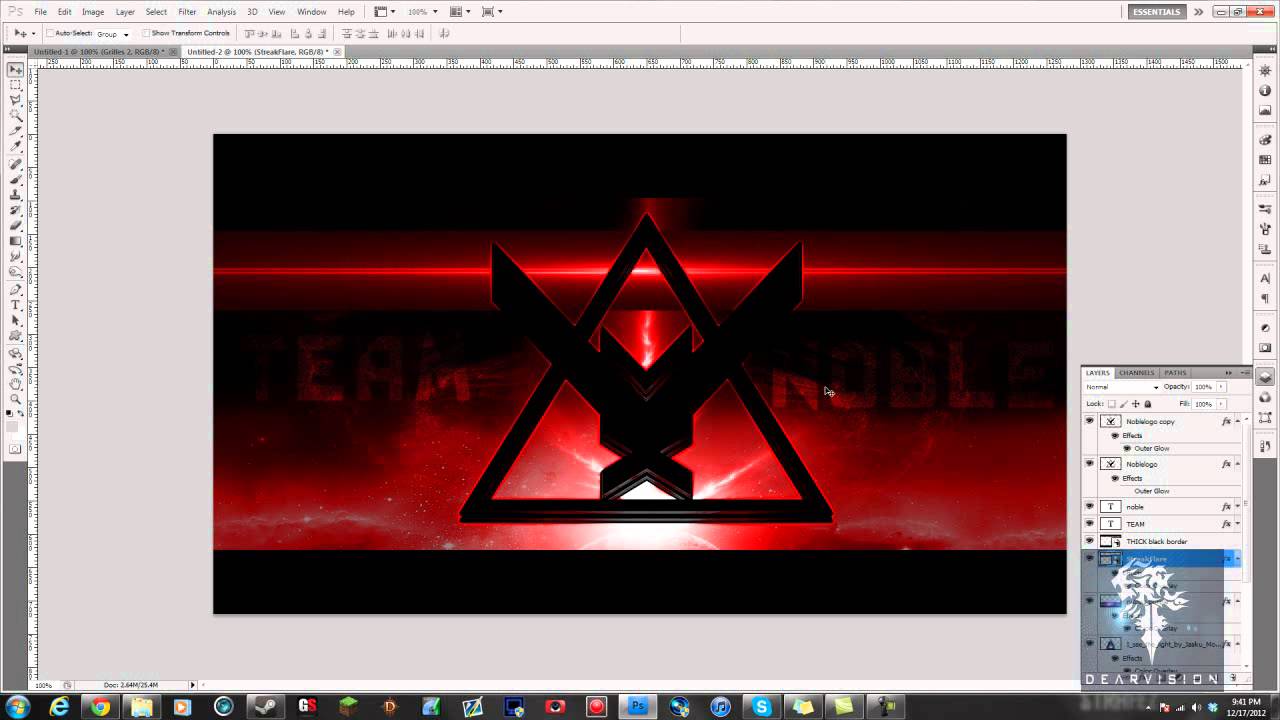Viewport: 1280px width, 720px height.
Task: Select the Clone Stamp tool
Action: tap(15, 195)
